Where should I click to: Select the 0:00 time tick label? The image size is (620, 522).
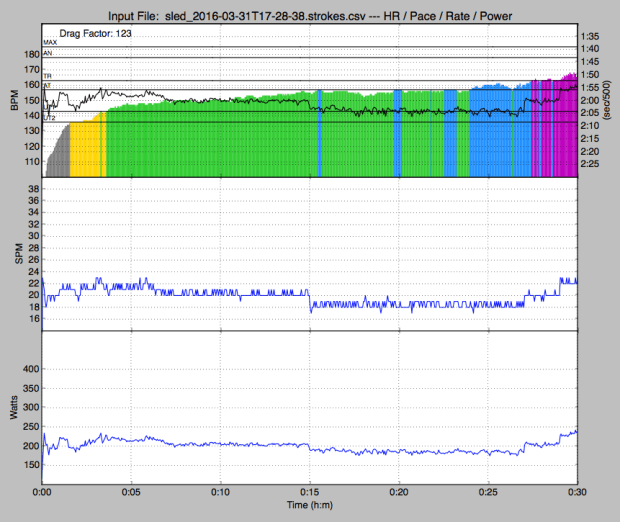pos(42,493)
